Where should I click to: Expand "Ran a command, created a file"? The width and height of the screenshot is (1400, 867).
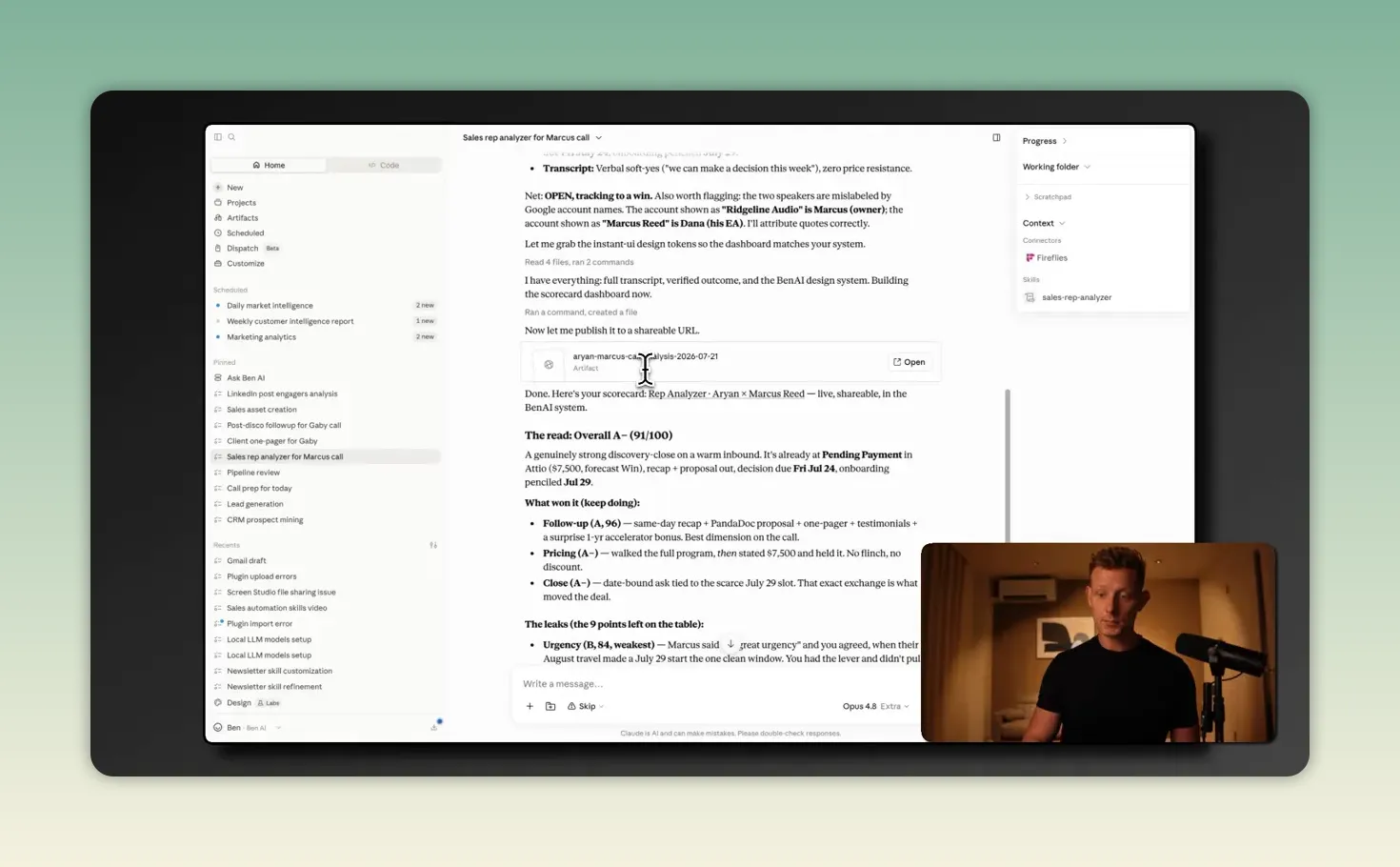[581, 313]
